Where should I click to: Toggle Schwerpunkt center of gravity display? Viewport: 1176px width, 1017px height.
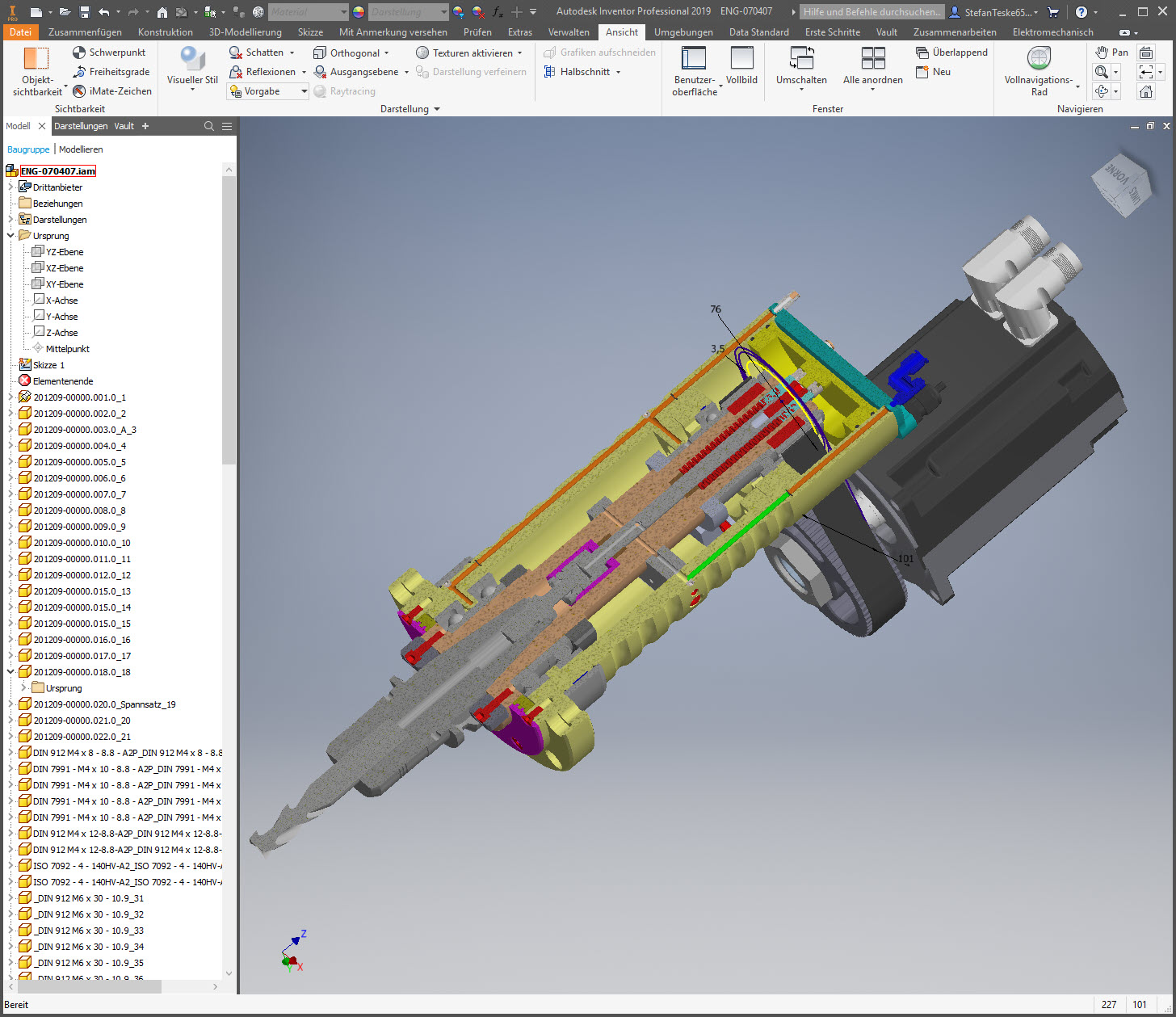pyautogui.click(x=109, y=53)
